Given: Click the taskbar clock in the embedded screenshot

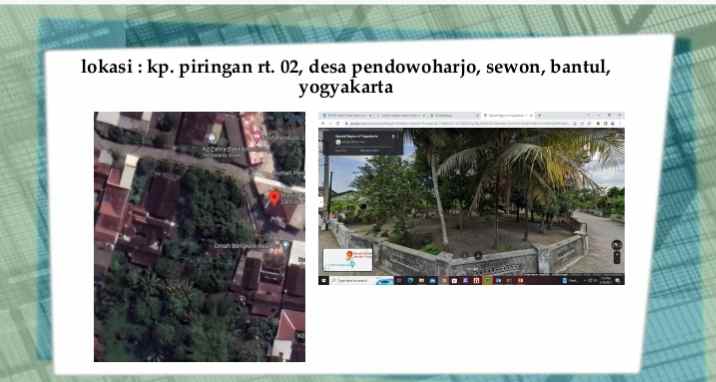Looking at the screenshot, I should pos(606,280).
